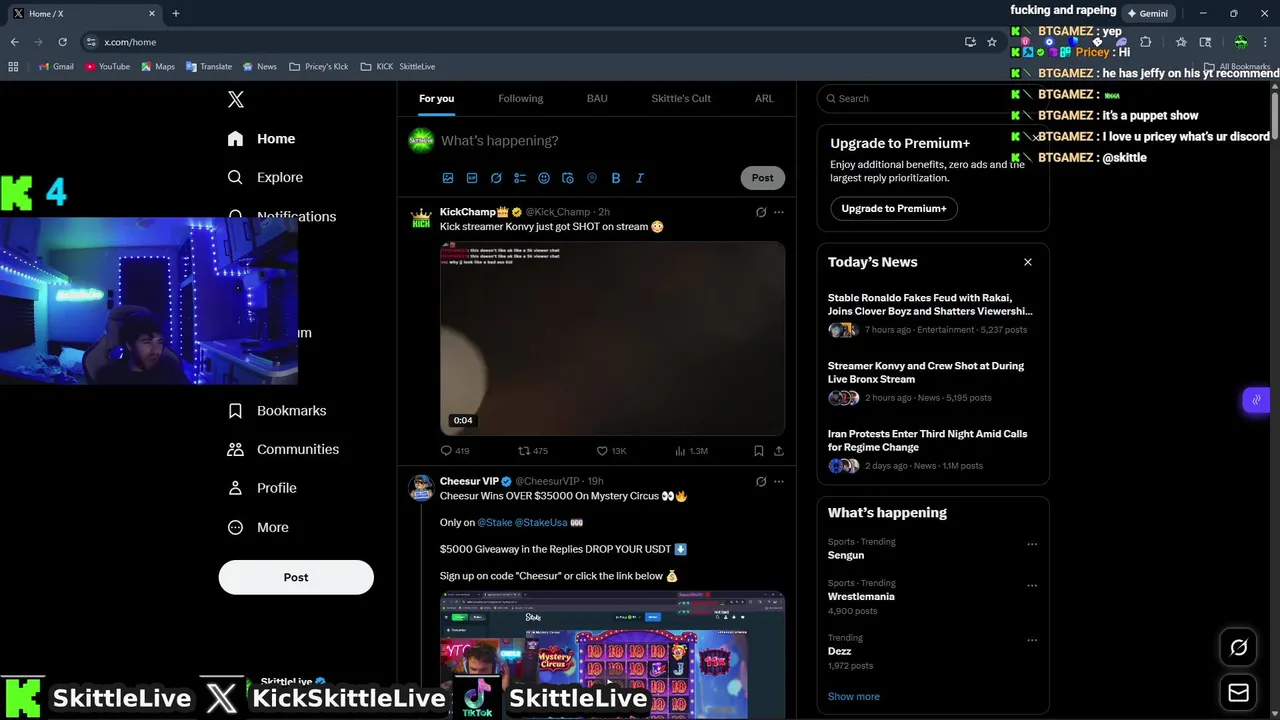Expand the More menu in sidebar

[258, 527]
